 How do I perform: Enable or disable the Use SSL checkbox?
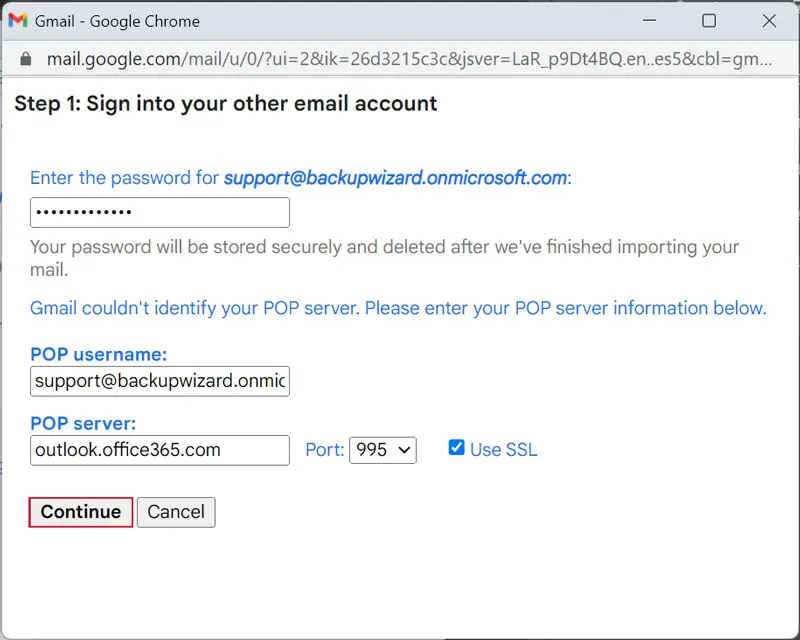click(456, 448)
